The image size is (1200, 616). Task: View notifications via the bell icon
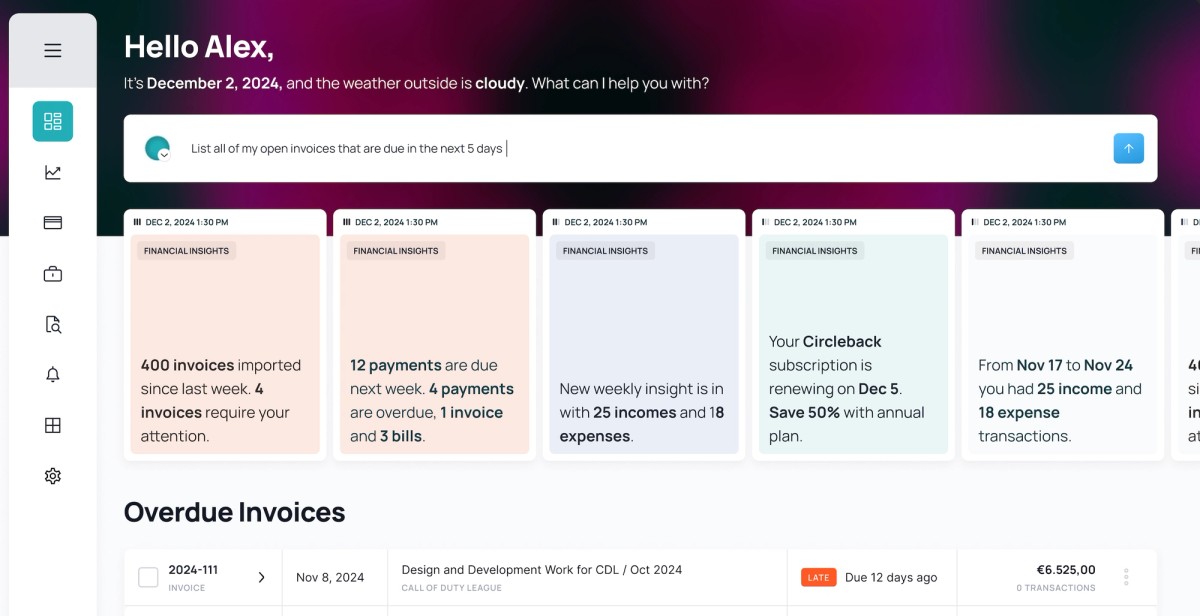pyautogui.click(x=52, y=374)
